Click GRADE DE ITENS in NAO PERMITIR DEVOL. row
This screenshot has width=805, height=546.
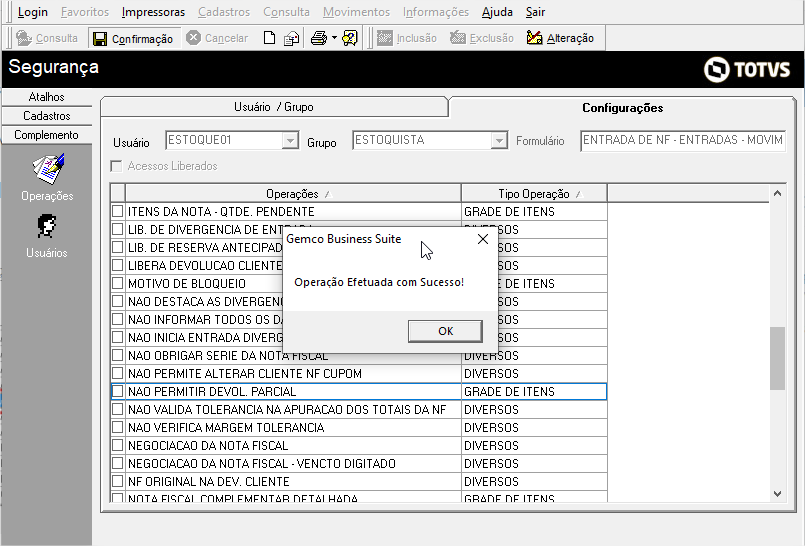pos(509,392)
